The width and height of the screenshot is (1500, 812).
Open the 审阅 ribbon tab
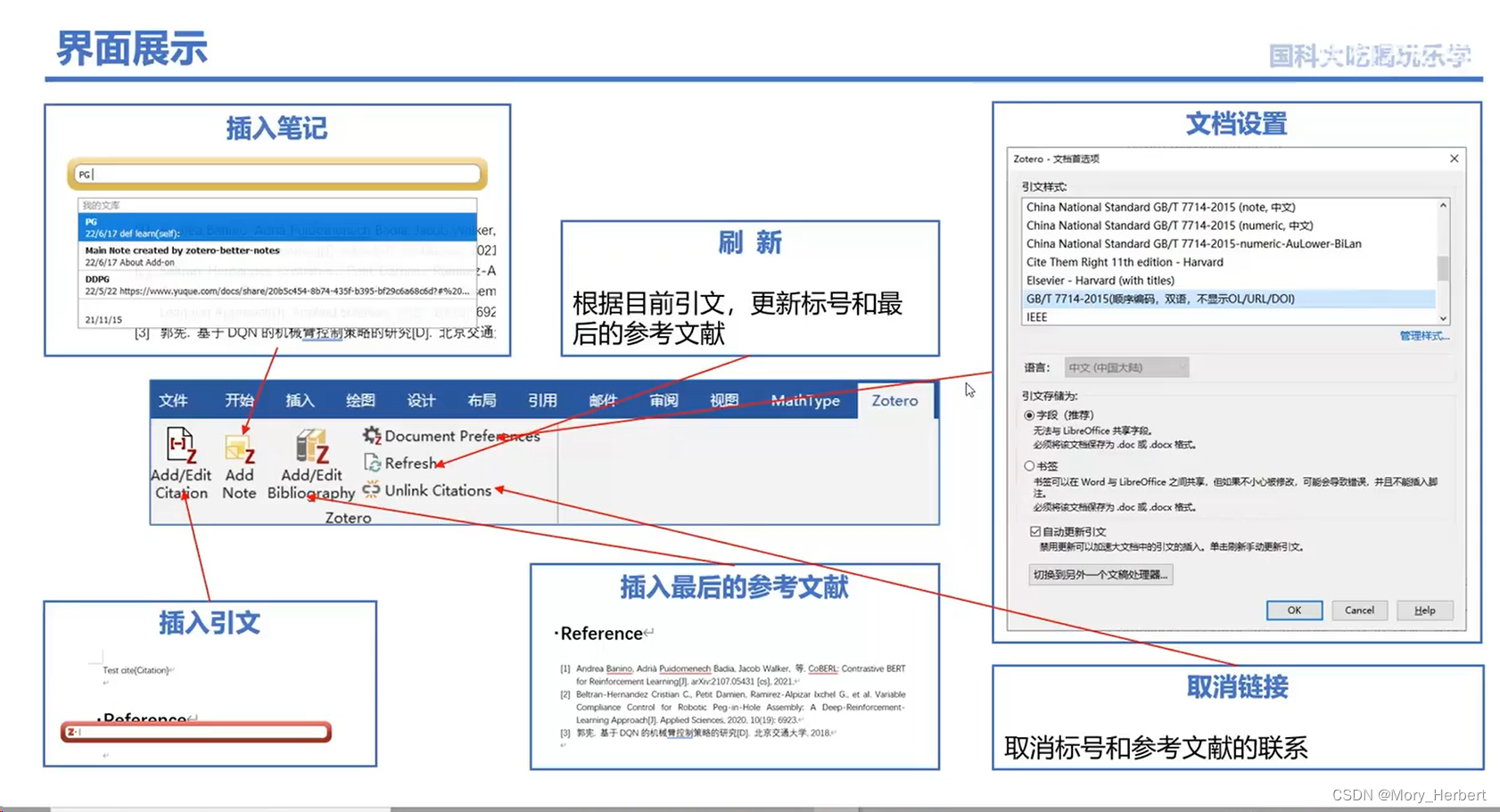point(663,400)
